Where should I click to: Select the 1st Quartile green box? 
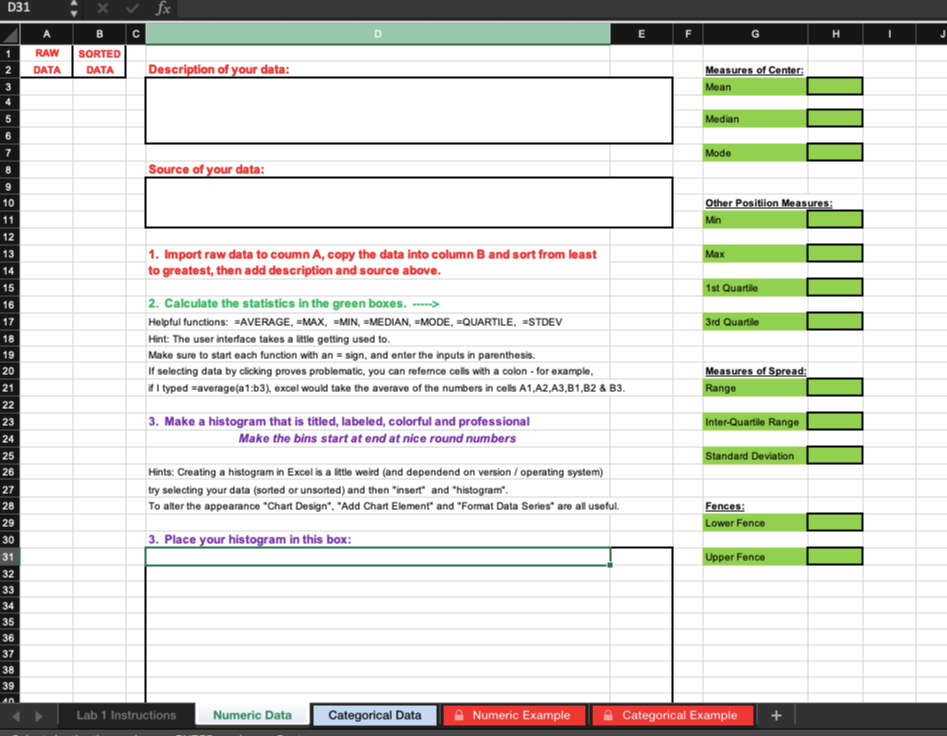pyautogui.click(x=835, y=287)
